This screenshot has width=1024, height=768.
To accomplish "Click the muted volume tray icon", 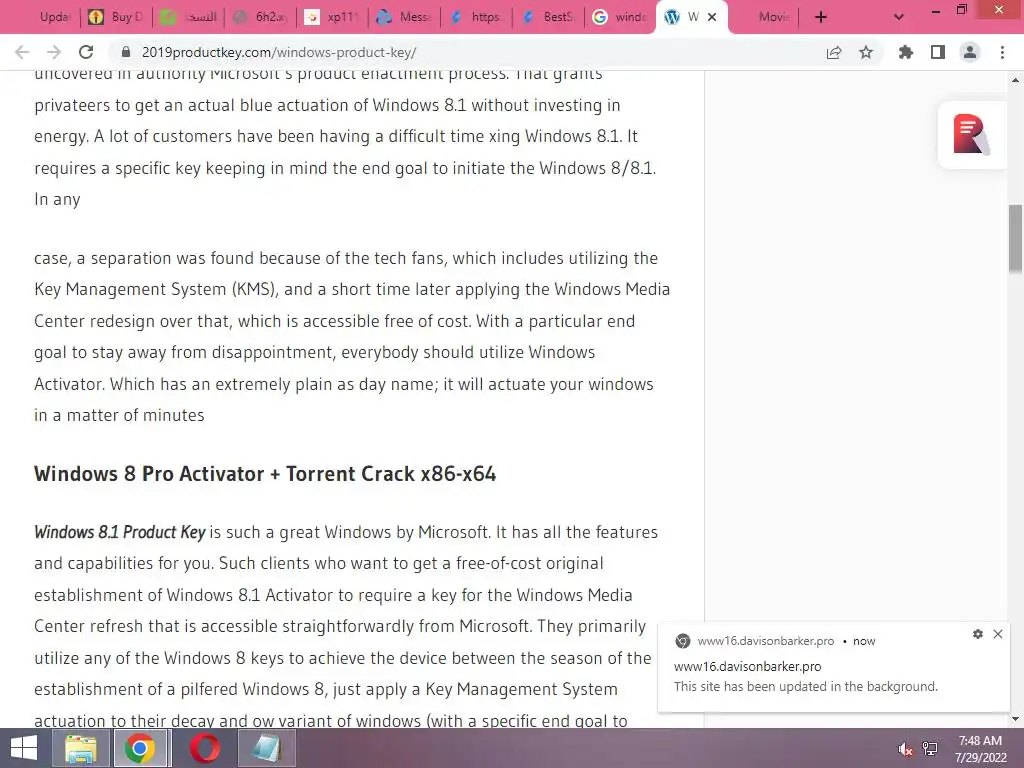I will pyautogui.click(x=905, y=749).
